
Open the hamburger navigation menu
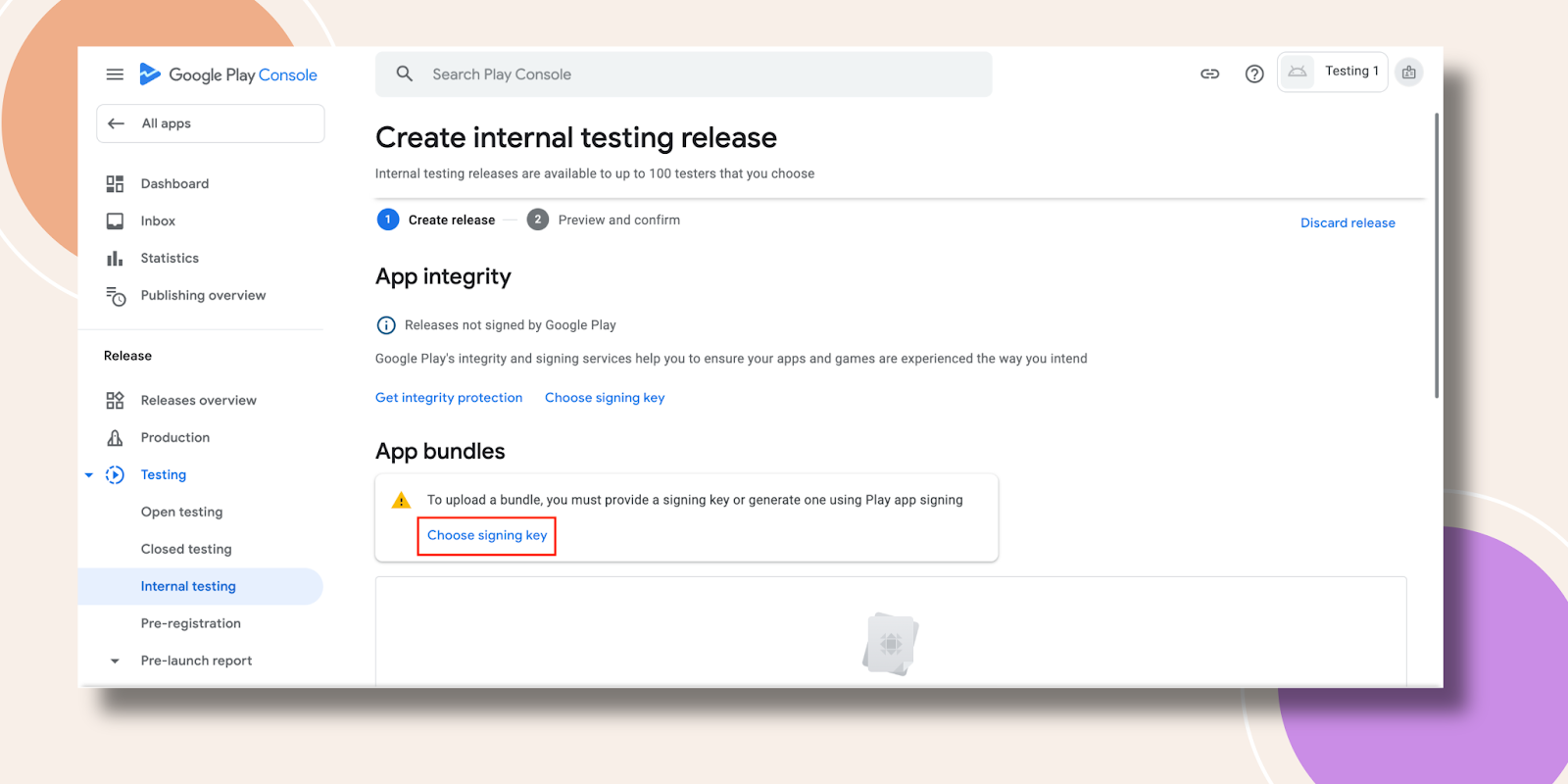click(115, 74)
